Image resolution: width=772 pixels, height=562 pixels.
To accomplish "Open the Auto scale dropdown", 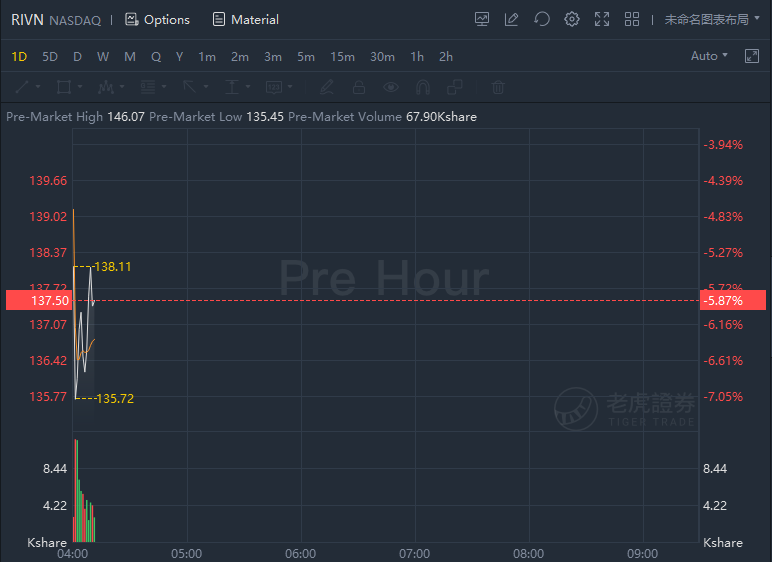I will [x=709, y=56].
